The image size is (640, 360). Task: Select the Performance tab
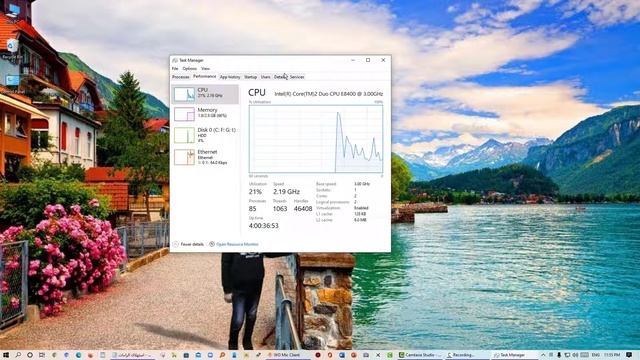[204, 76]
